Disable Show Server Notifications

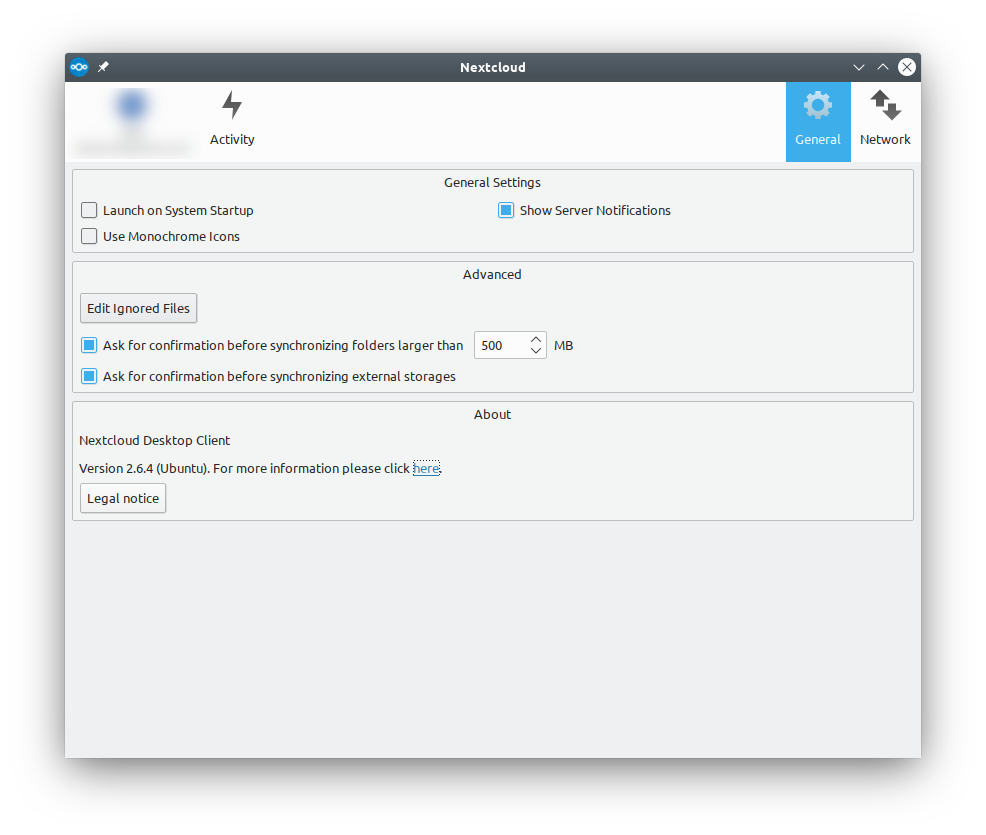coord(506,210)
